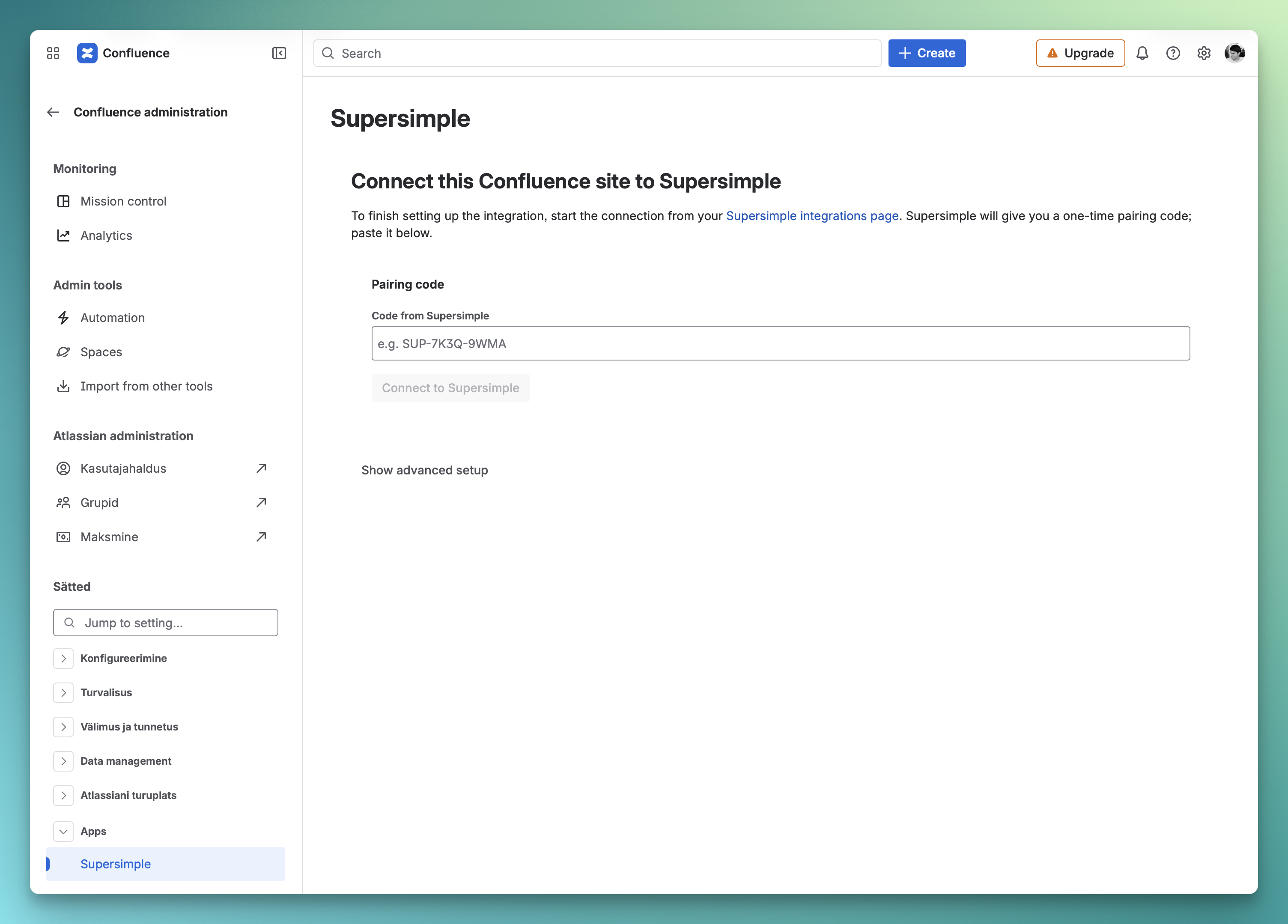This screenshot has width=1288, height=924.
Task: Click the Konfigureerimine label
Action: (x=123, y=658)
